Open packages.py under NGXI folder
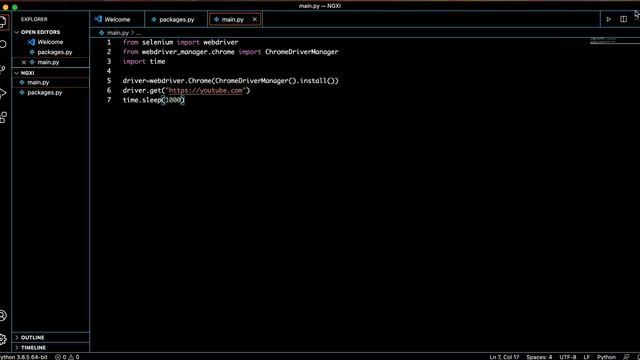The image size is (640, 360). pos(44,93)
